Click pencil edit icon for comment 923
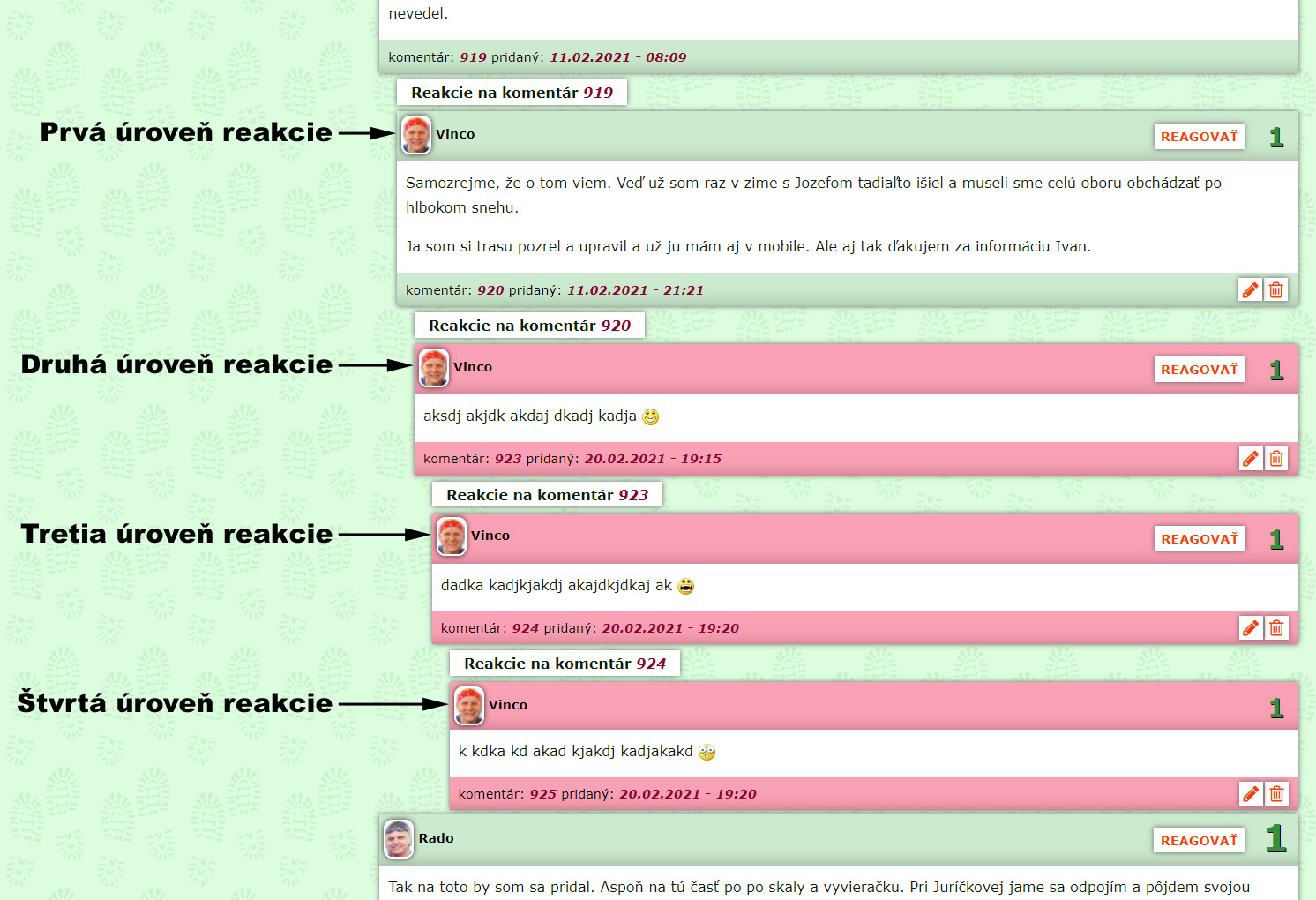 click(x=1251, y=459)
